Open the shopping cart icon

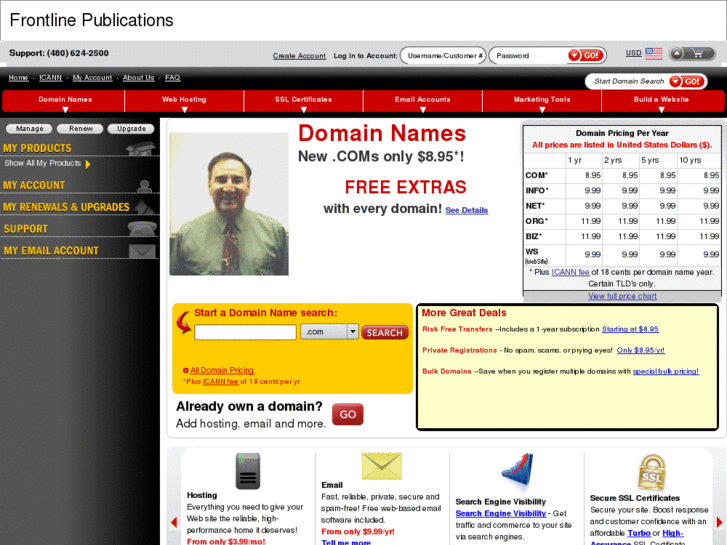(x=698, y=53)
